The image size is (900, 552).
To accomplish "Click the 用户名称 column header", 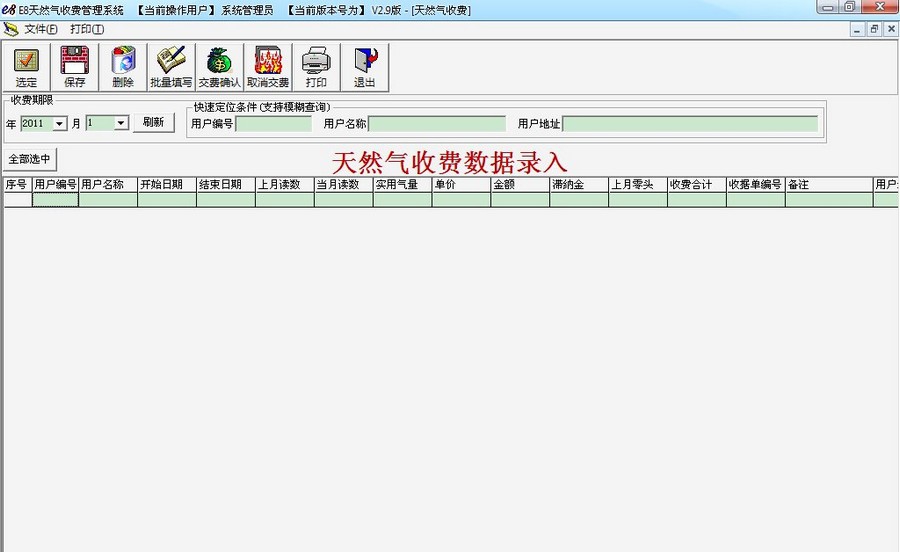I will (x=108, y=185).
